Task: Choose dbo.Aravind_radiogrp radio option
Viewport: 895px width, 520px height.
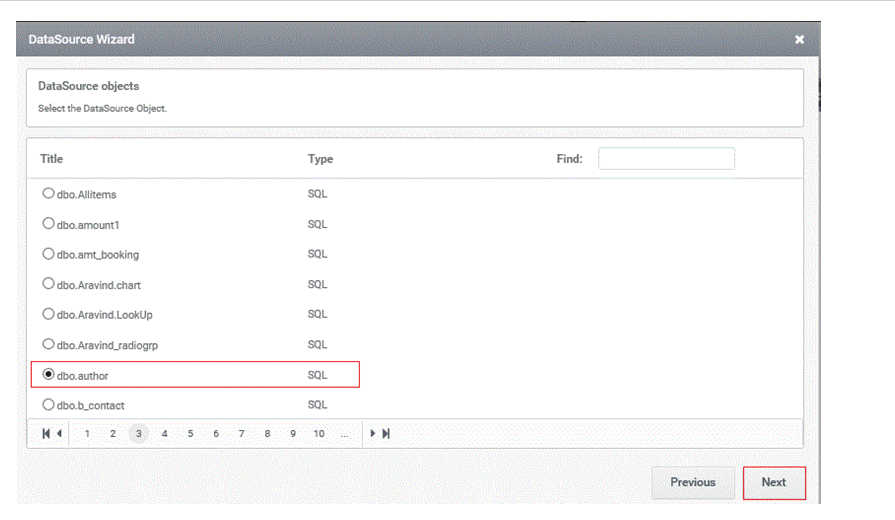Action: click(x=49, y=344)
